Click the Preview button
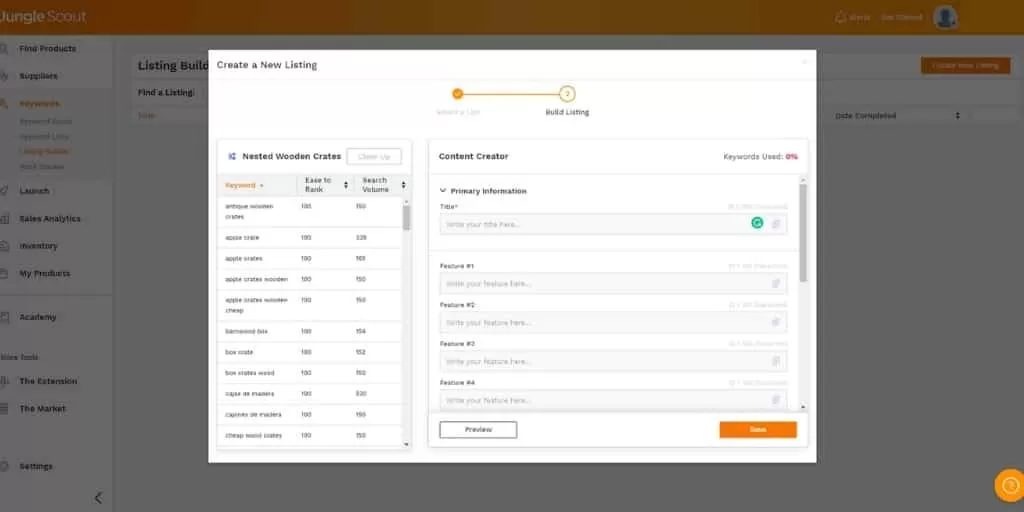The image size is (1024, 512). click(478, 430)
